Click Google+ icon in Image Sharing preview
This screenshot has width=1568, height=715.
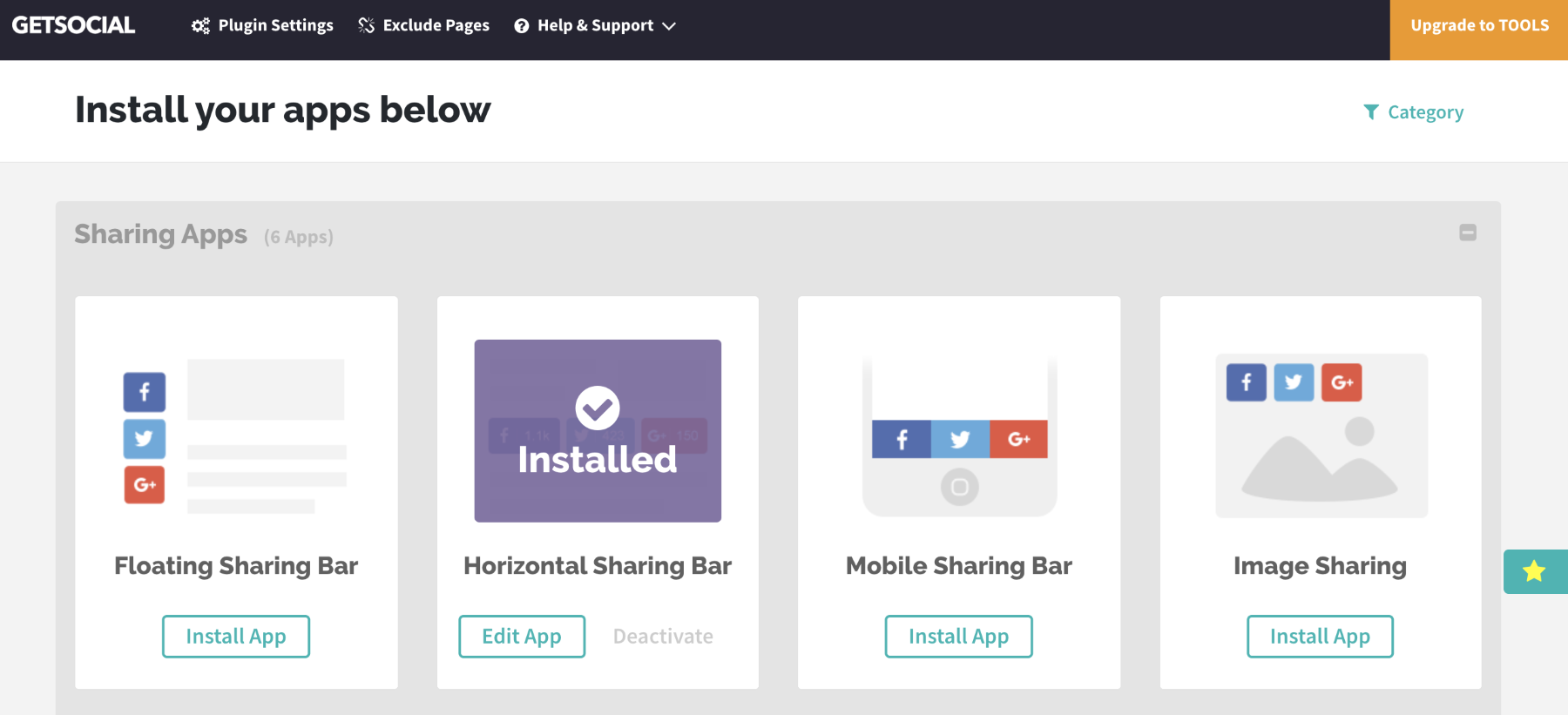pyautogui.click(x=1342, y=382)
